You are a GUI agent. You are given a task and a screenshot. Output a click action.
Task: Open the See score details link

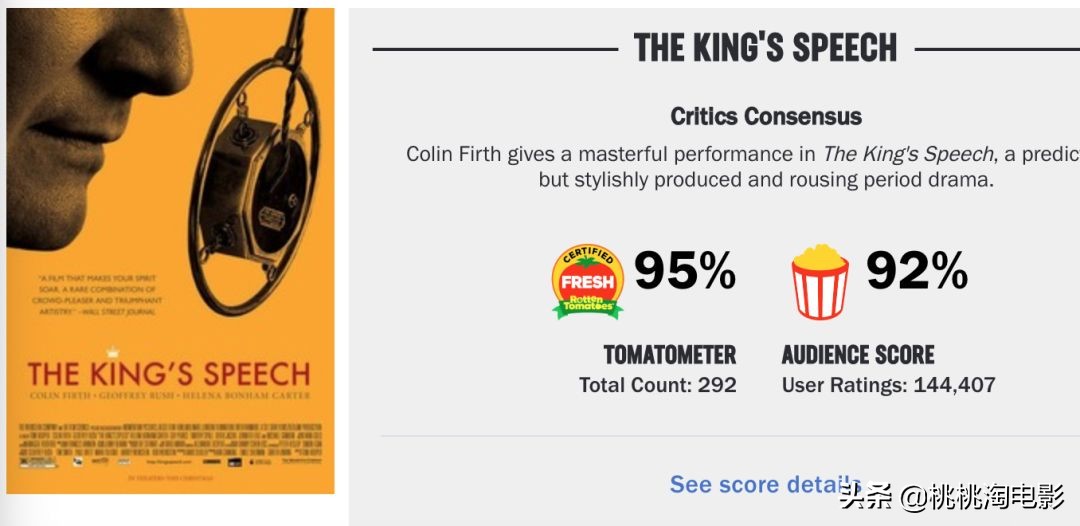point(765,485)
